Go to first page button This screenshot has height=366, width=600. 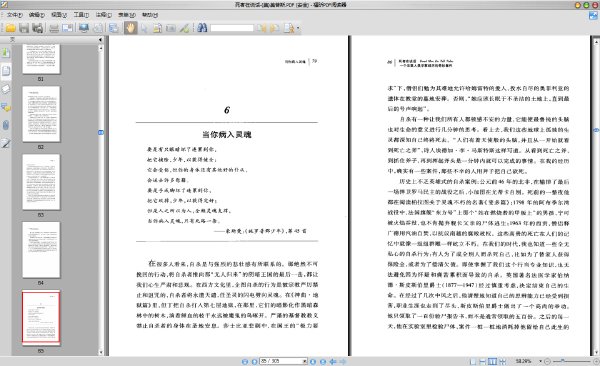(x=245, y=361)
